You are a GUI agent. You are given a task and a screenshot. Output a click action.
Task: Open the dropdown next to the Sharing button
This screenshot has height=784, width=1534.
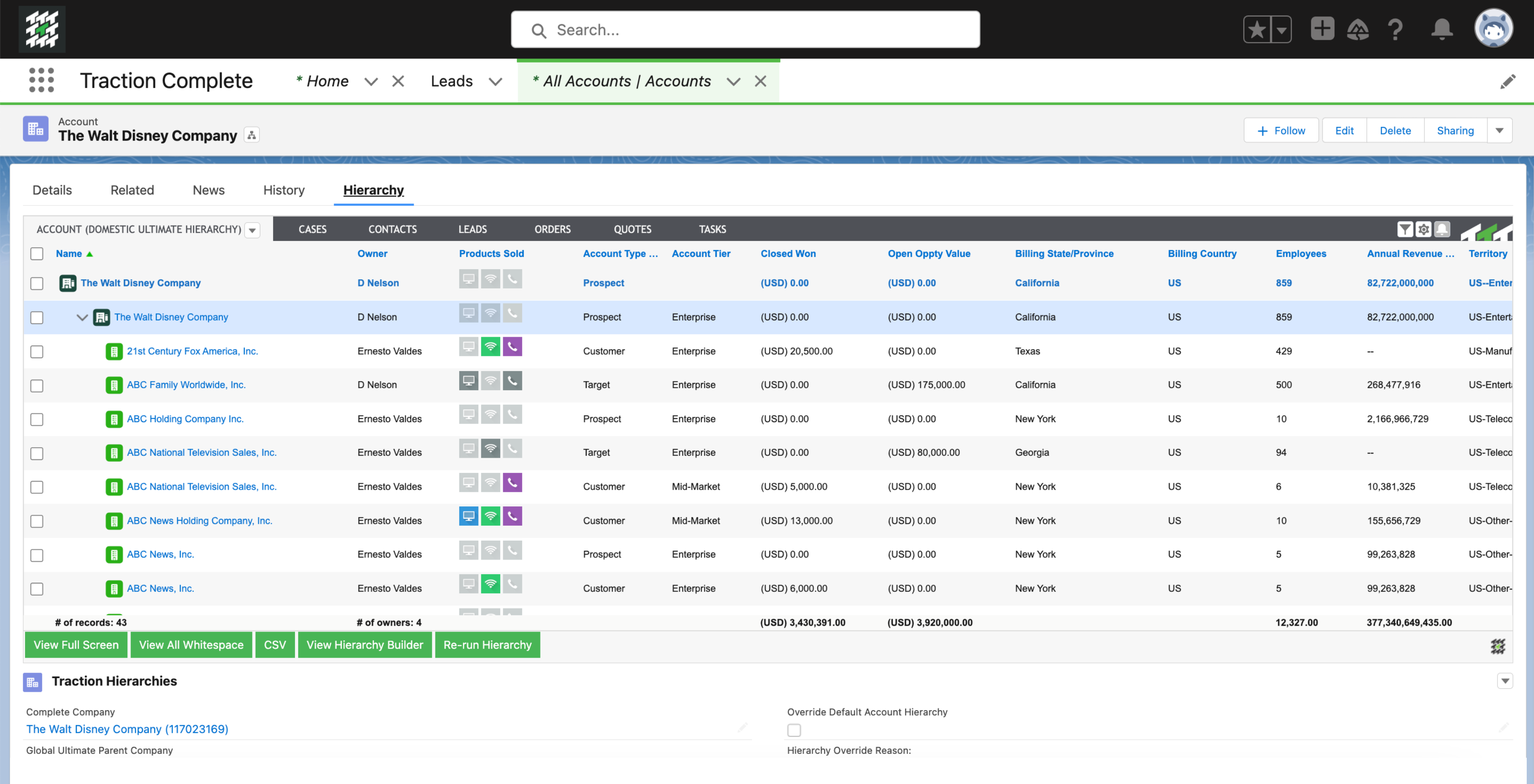(1500, 131)
